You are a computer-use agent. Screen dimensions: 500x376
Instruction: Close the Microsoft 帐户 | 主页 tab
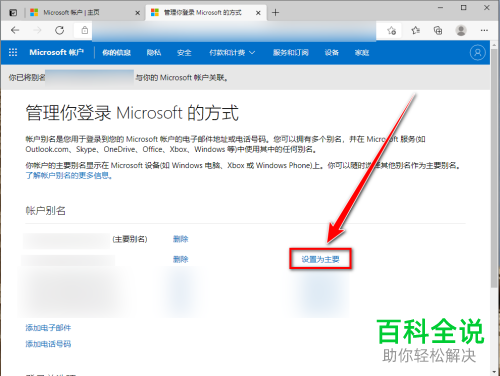click(x=137, y=13)
